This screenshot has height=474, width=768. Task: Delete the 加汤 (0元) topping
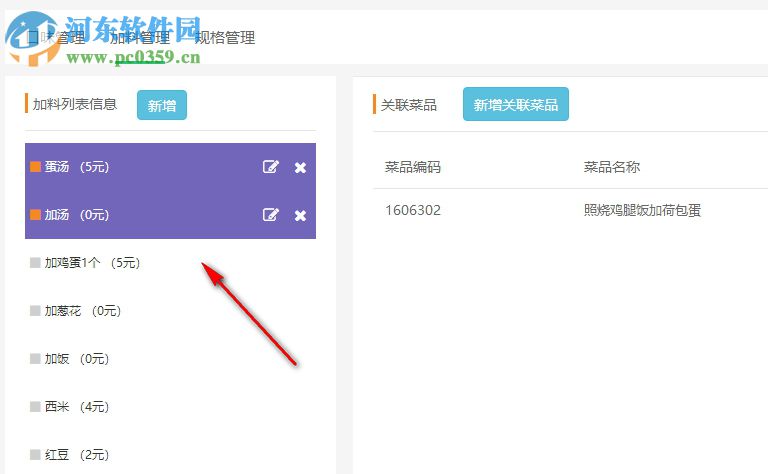point(300,215)
